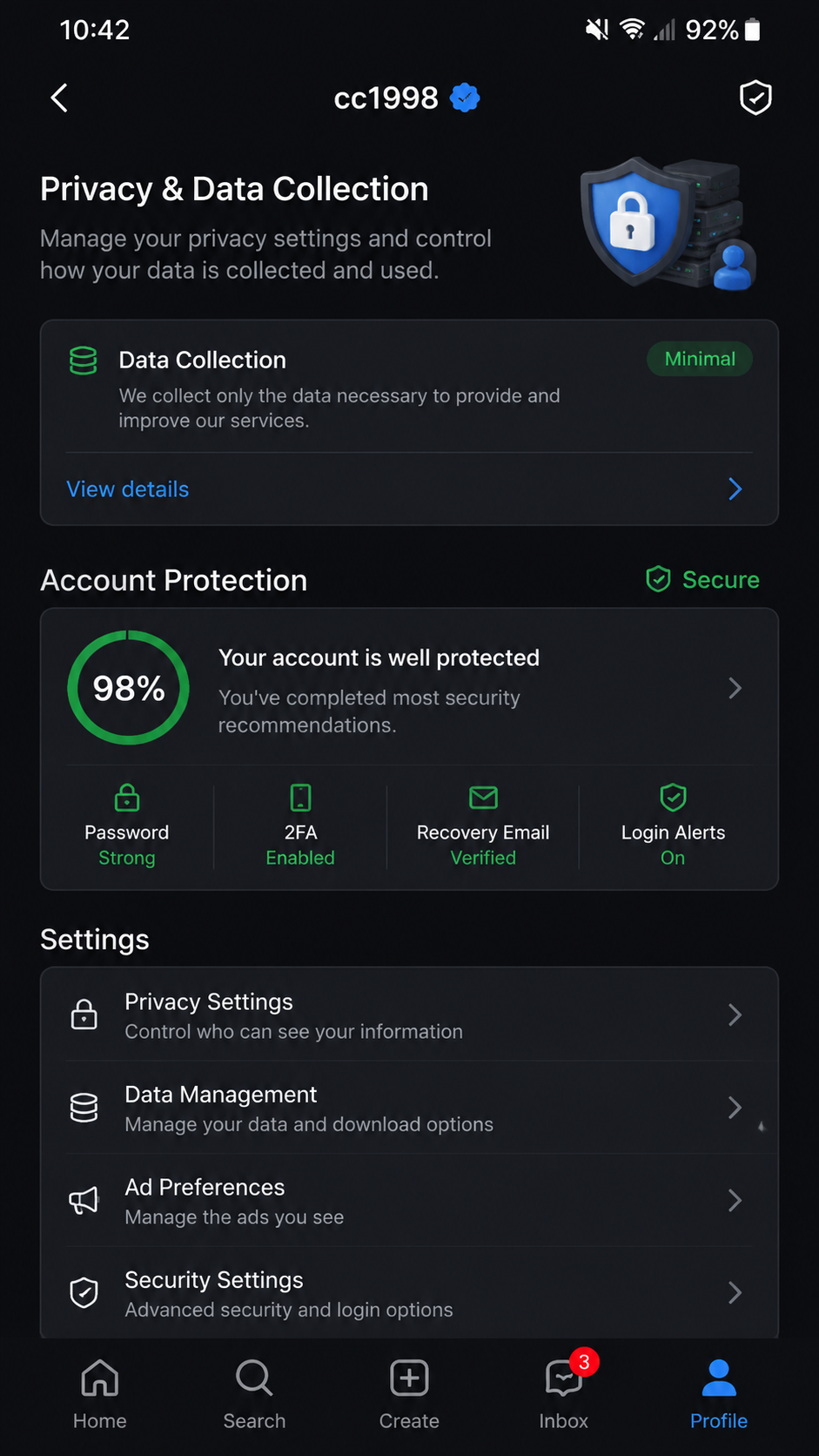The image size is (819, 1456).
Task: Open the well protected account chevron
Action: (735, 689)
